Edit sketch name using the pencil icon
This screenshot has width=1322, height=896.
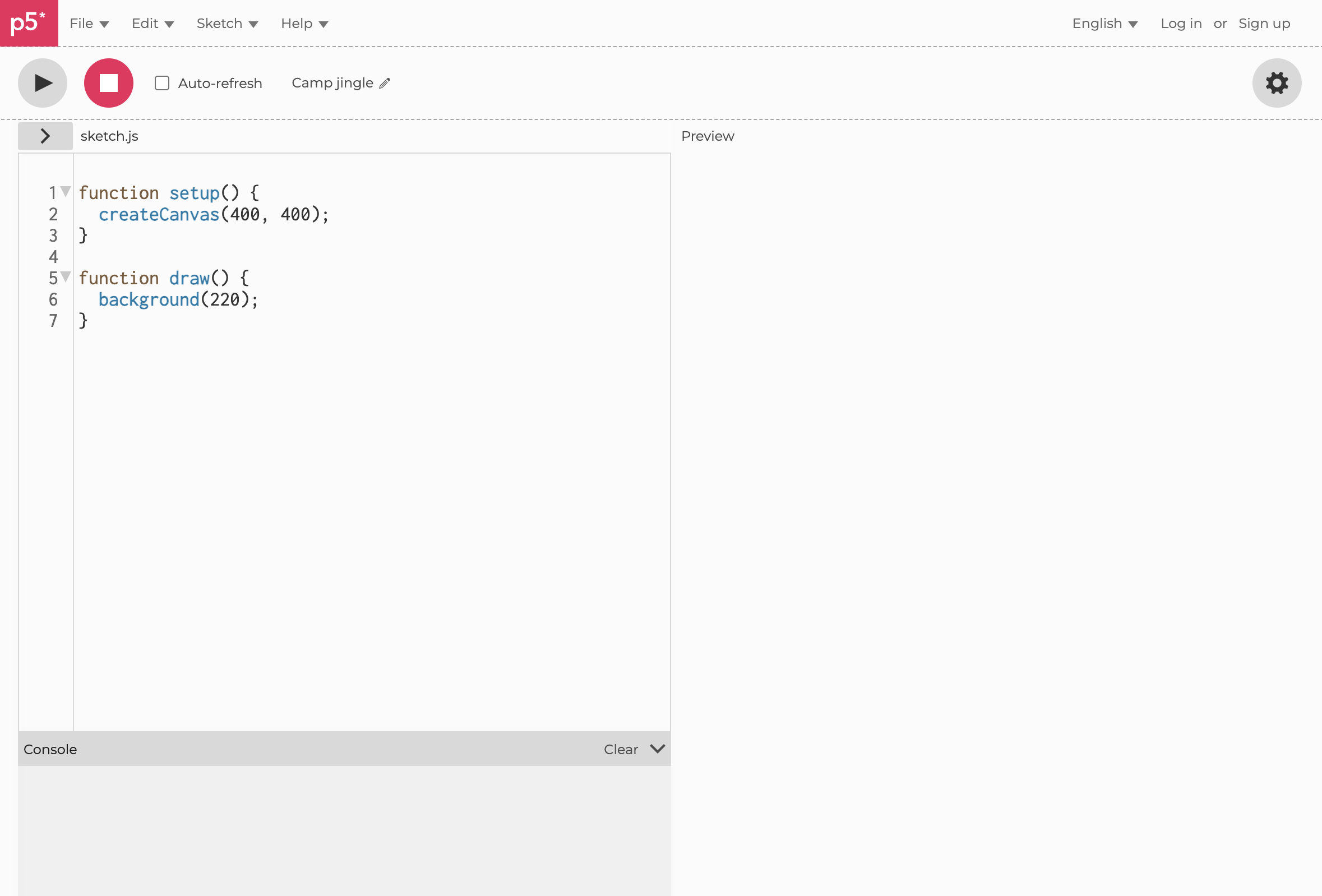click(385, 84)
